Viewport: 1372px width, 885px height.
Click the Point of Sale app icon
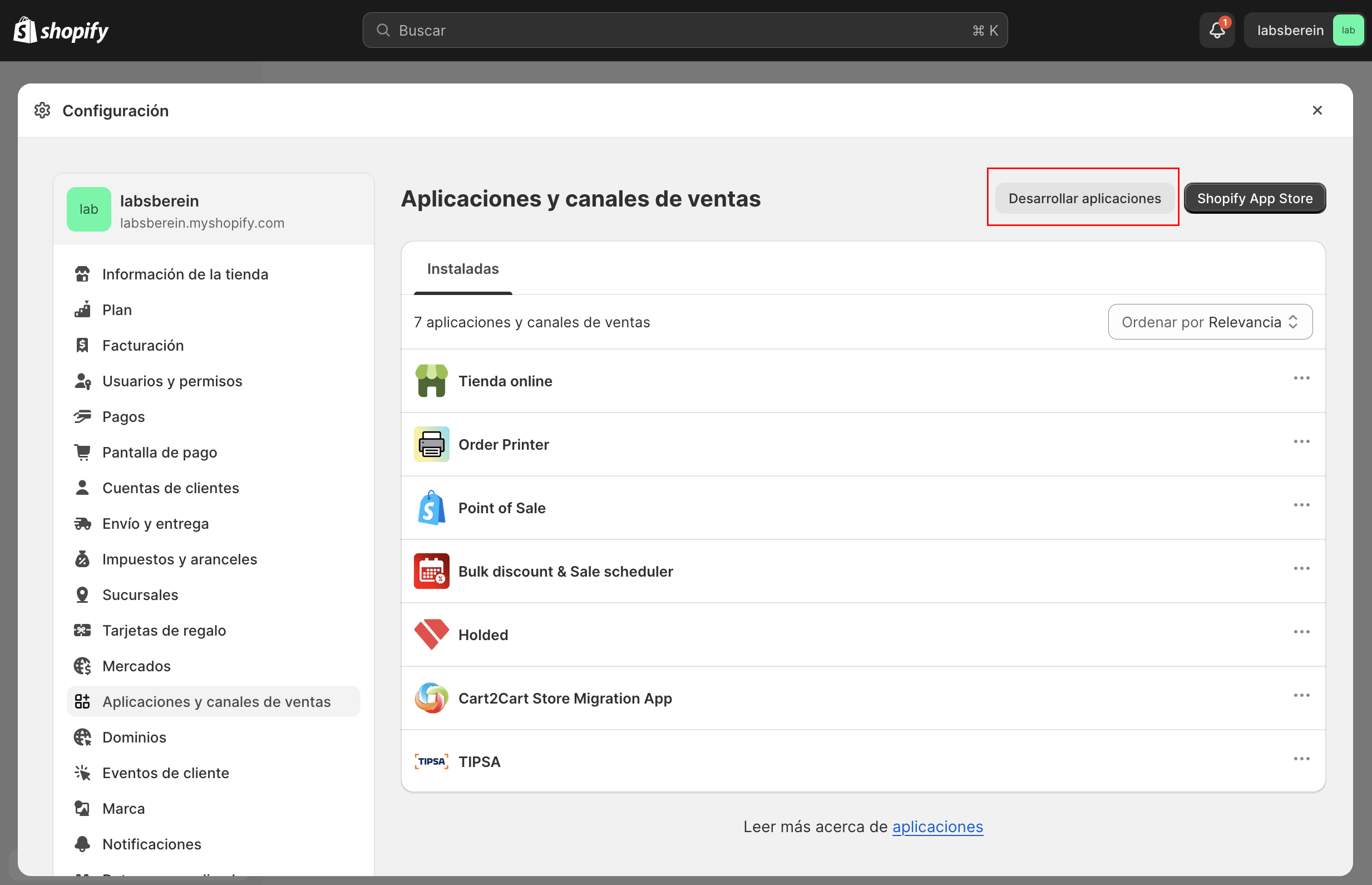[x=431, y=508]
